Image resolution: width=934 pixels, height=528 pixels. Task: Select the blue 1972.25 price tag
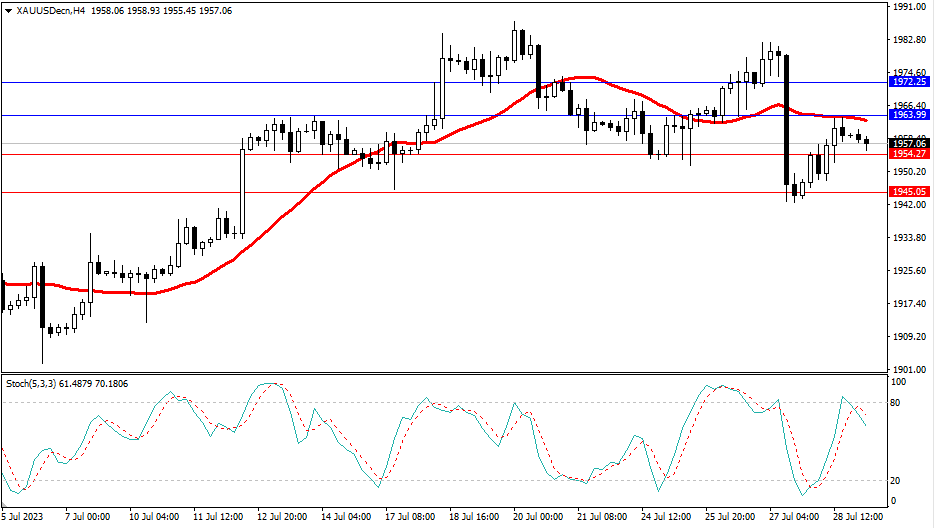point(909,81)
